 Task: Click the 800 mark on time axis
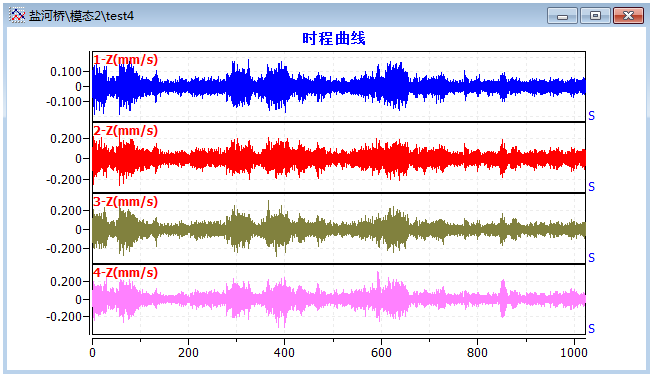coord(477,353)
